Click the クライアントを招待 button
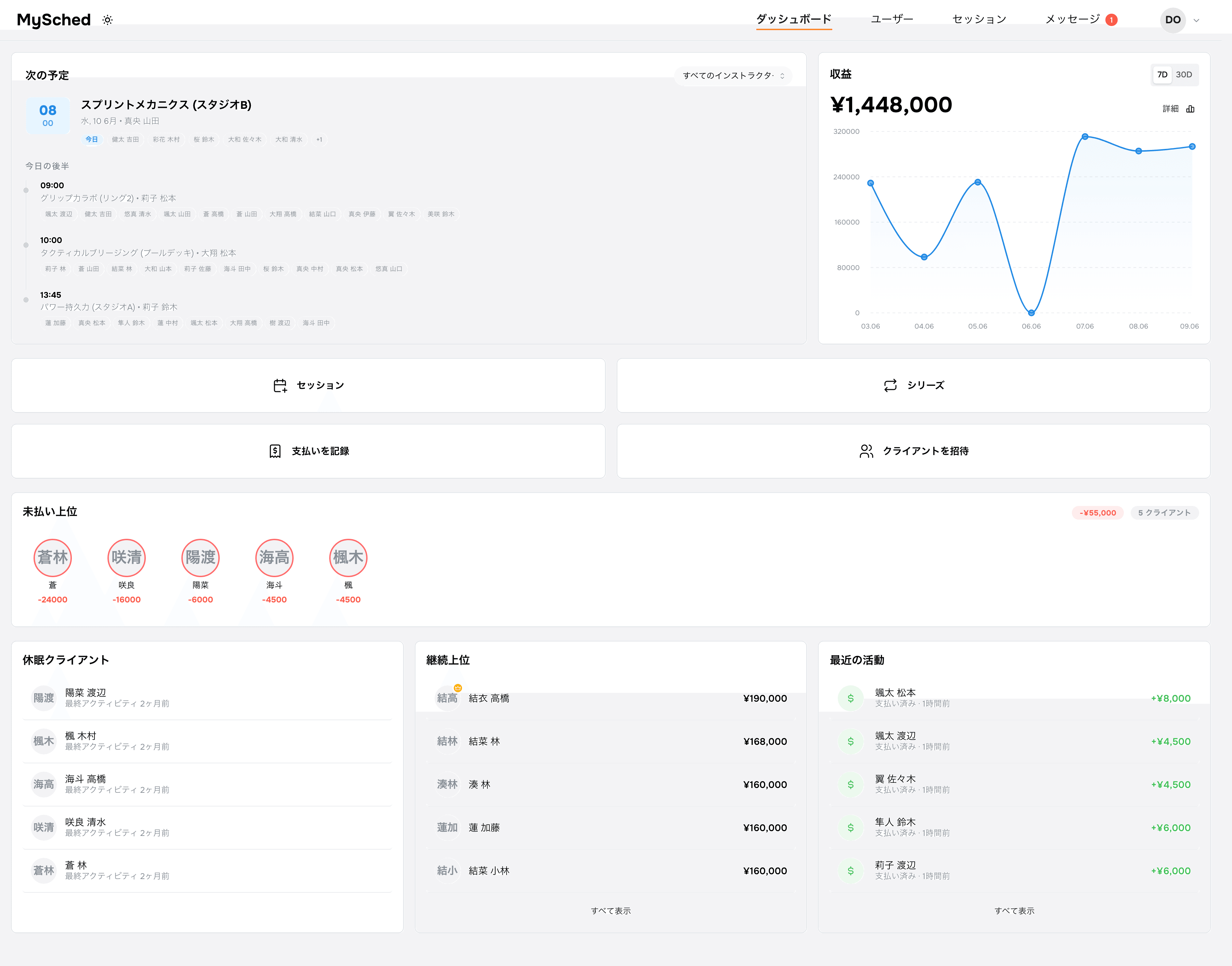Screen dimensions: 1232x966 [x=913, y=451]
